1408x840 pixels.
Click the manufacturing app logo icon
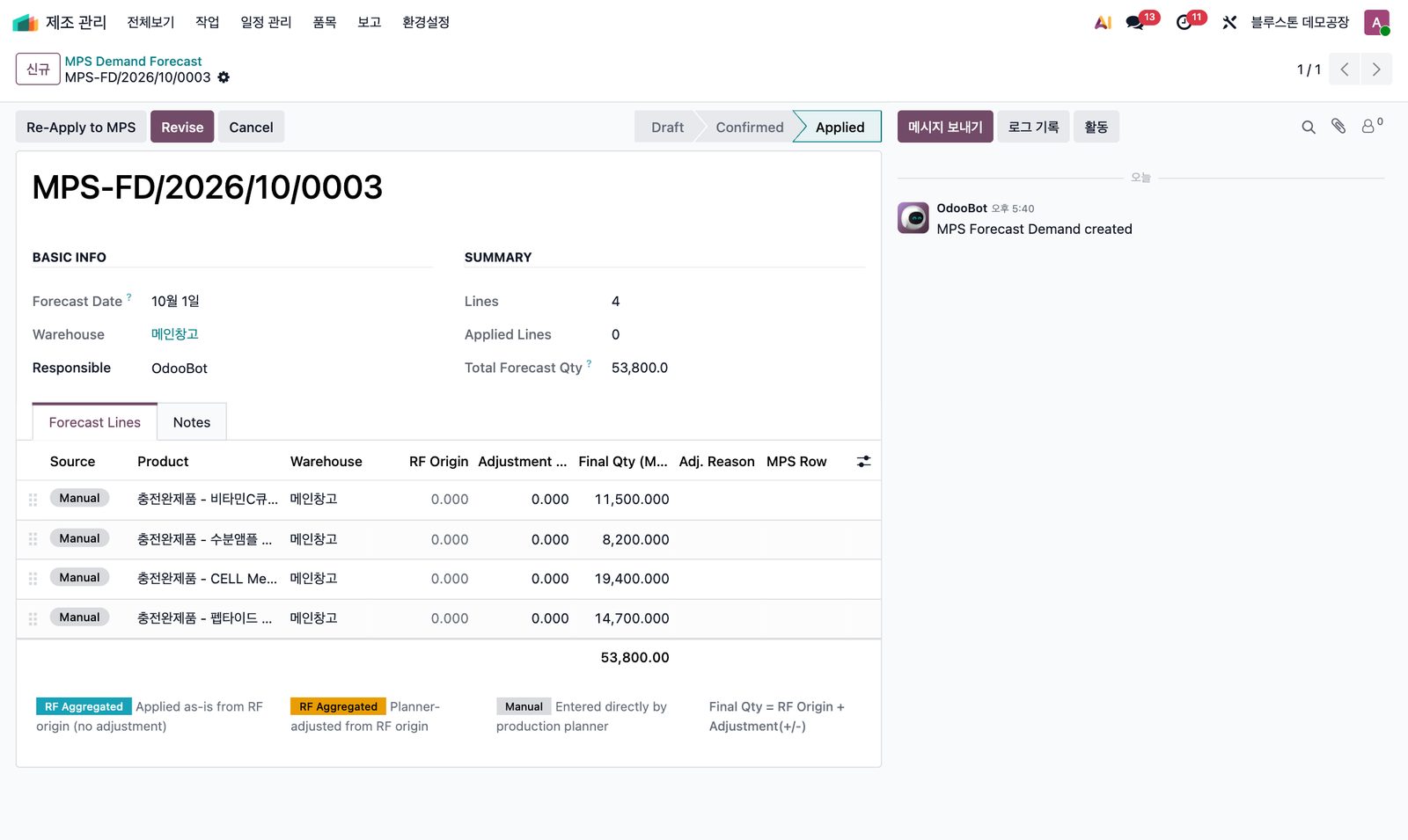click(25, 22)
